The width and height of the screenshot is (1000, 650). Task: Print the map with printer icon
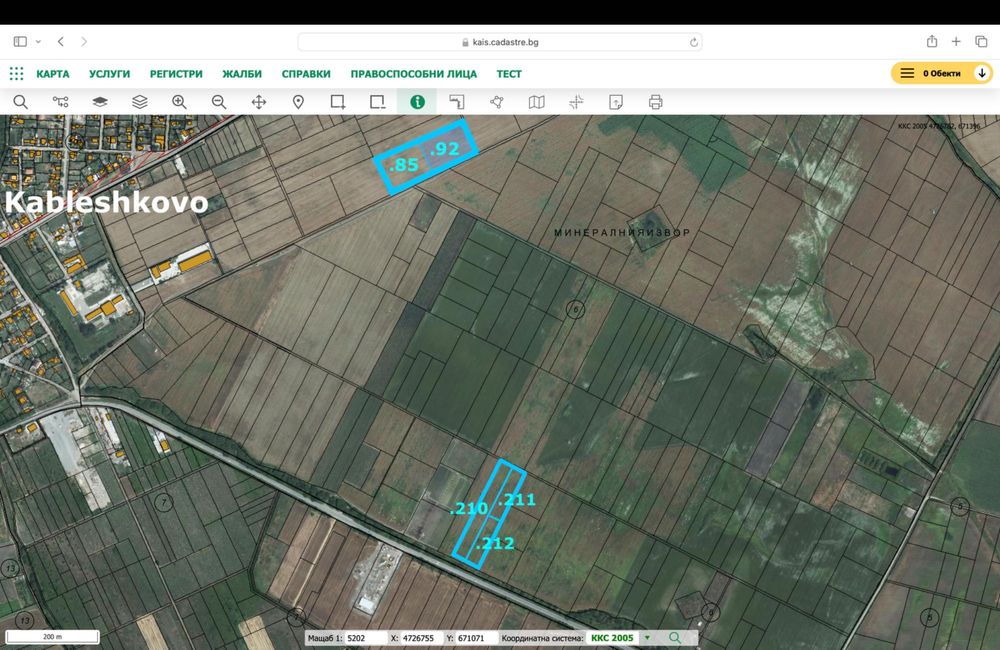pyautogui.click(x=656, y=102)
